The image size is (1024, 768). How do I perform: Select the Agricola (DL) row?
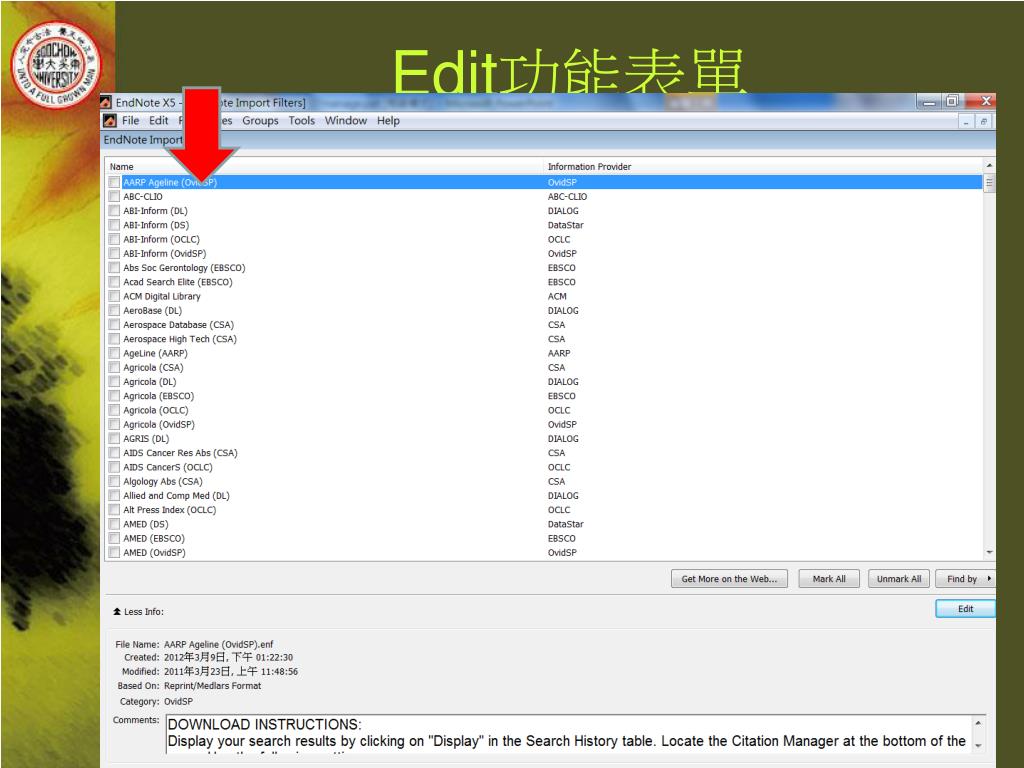pos(545,382)
